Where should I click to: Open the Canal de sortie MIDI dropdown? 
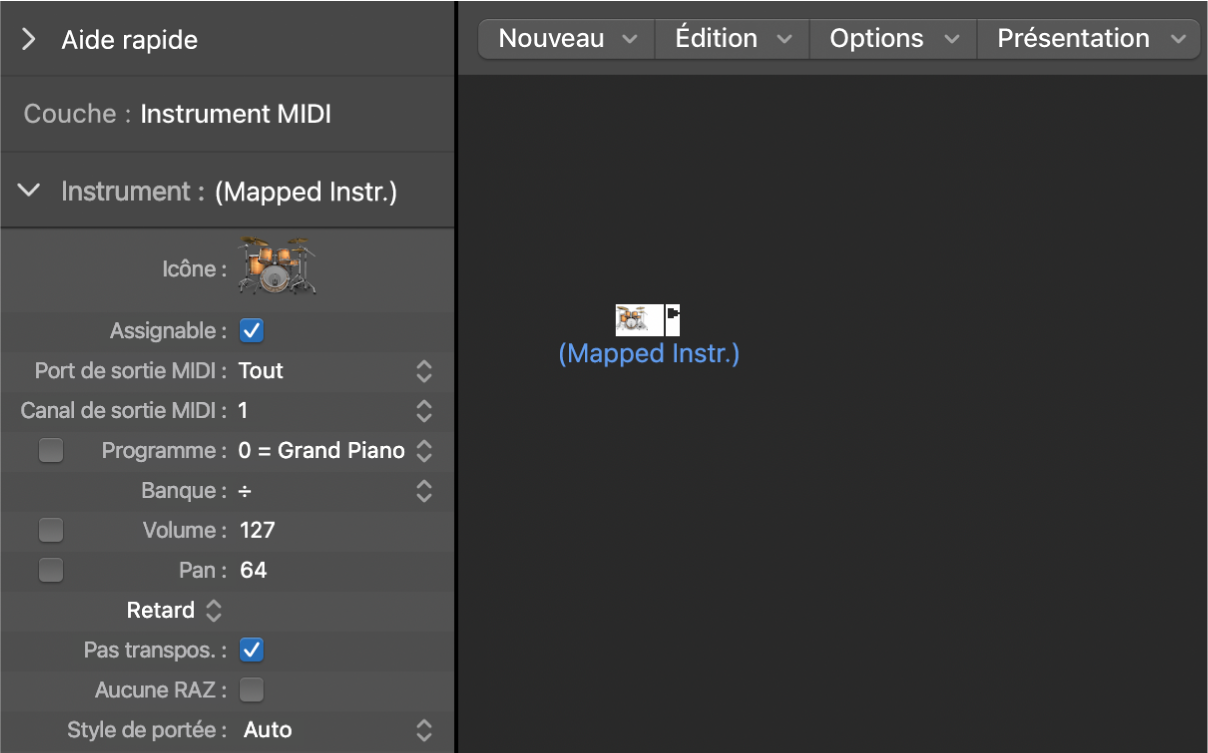[x=424, y=411]
